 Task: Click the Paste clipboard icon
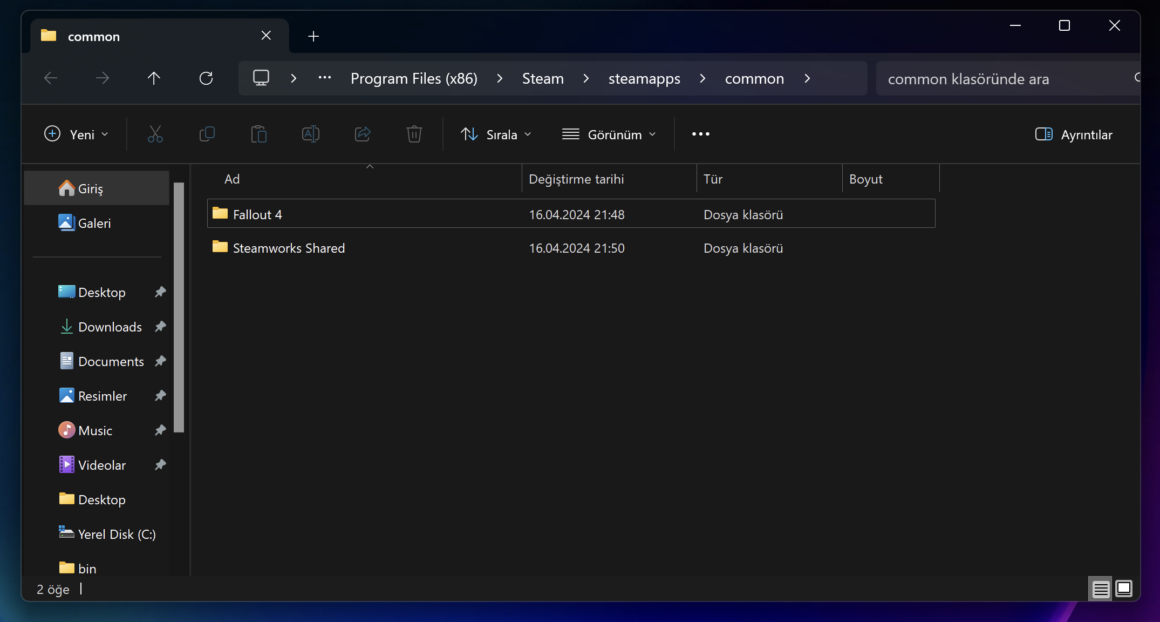[x=259, y=135]
